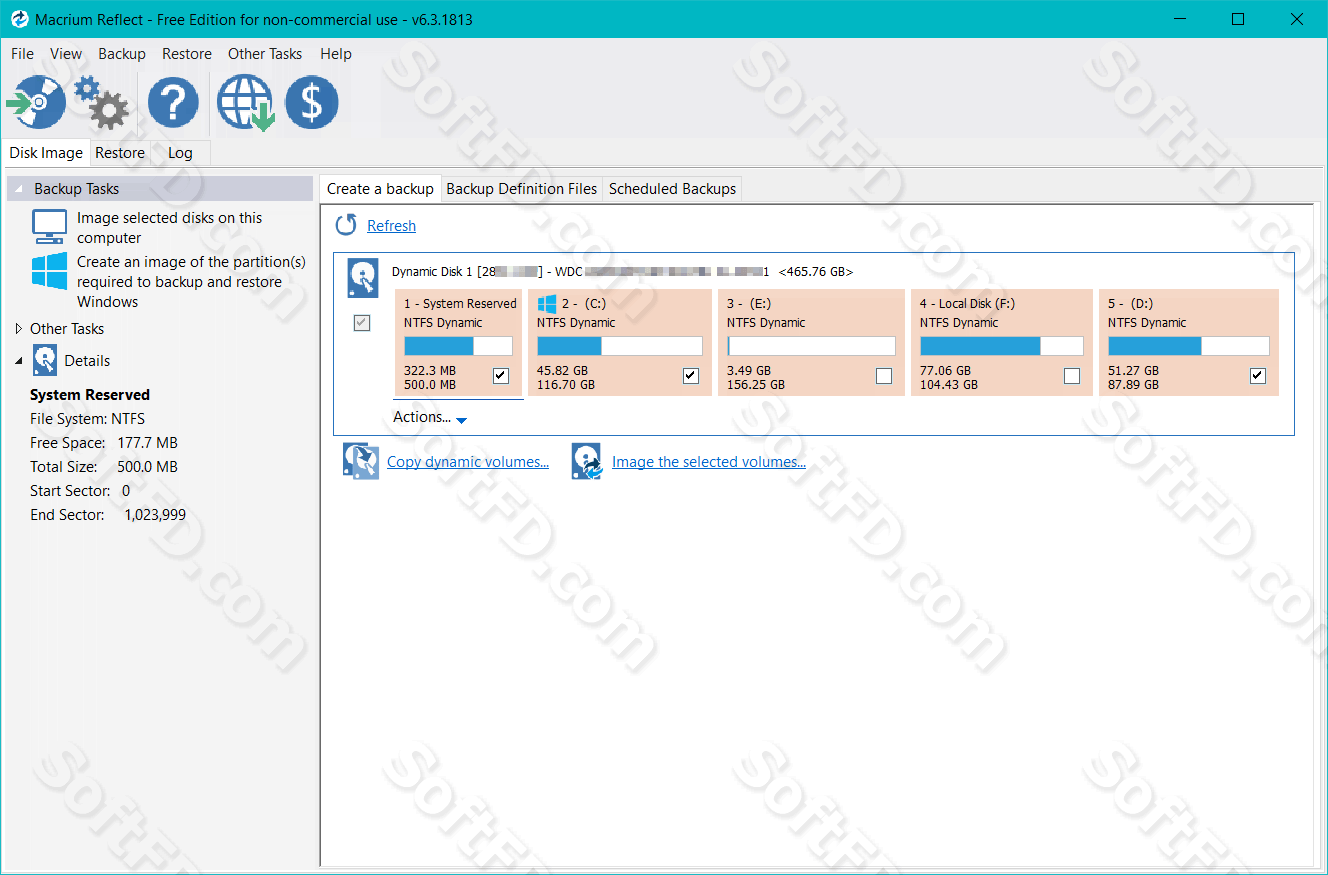Click the E: partition usage bar
1328x875 pixels.
click(x=811, y=346)
